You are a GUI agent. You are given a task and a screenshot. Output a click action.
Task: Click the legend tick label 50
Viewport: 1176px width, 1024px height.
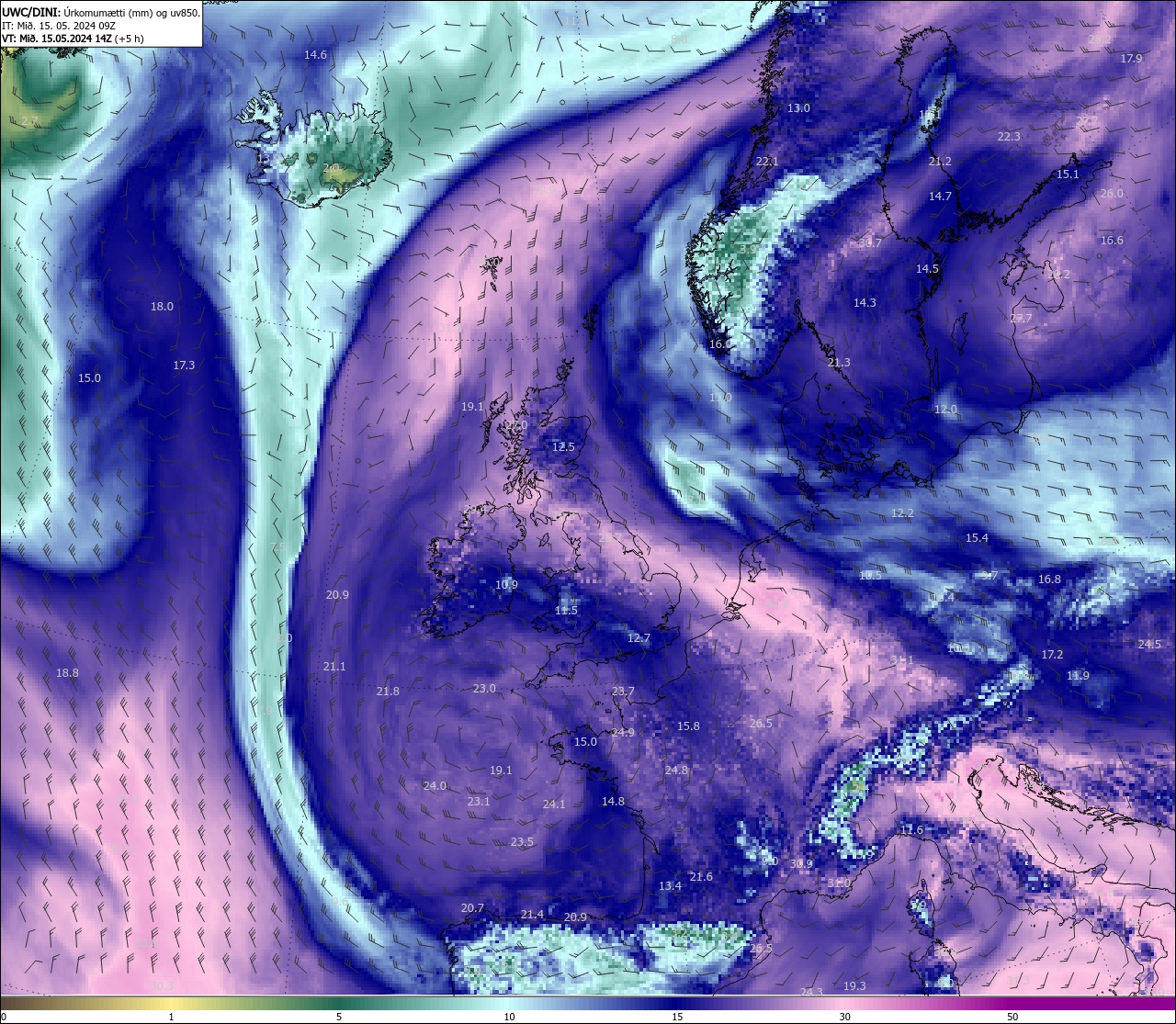coord(1012,1018)
